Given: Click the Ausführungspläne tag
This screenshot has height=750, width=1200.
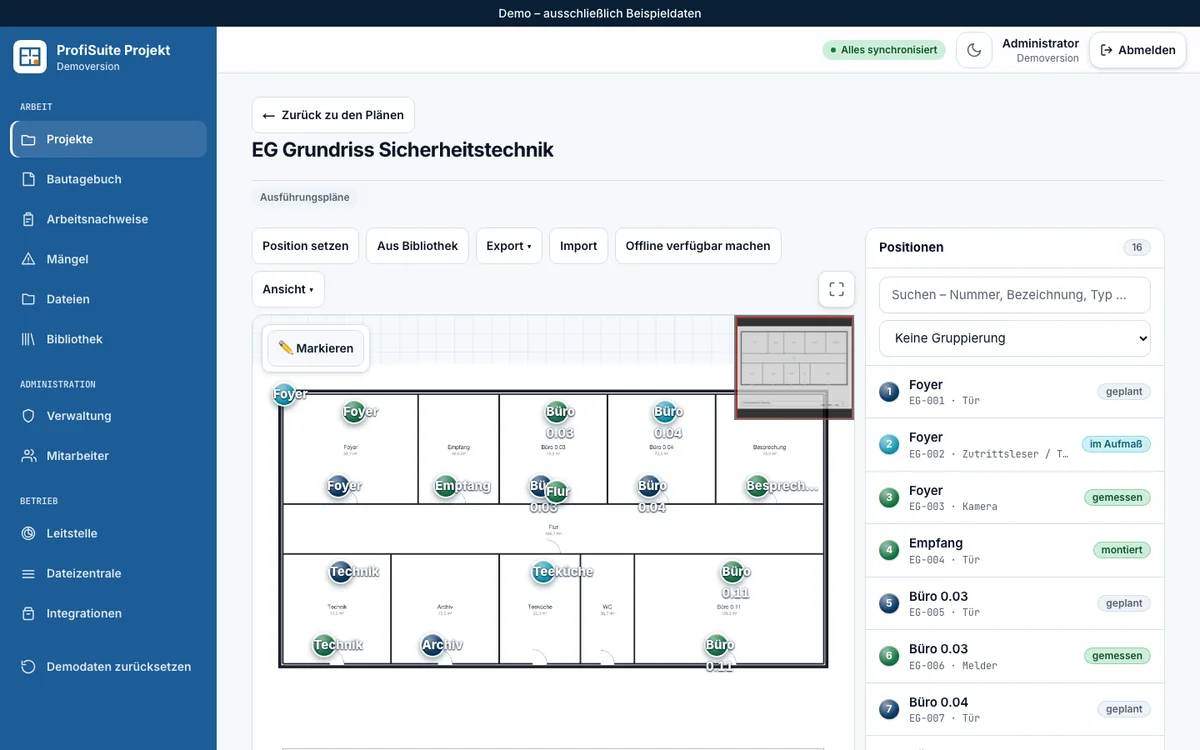Looking at the screenshot, I should click(305, 198).
